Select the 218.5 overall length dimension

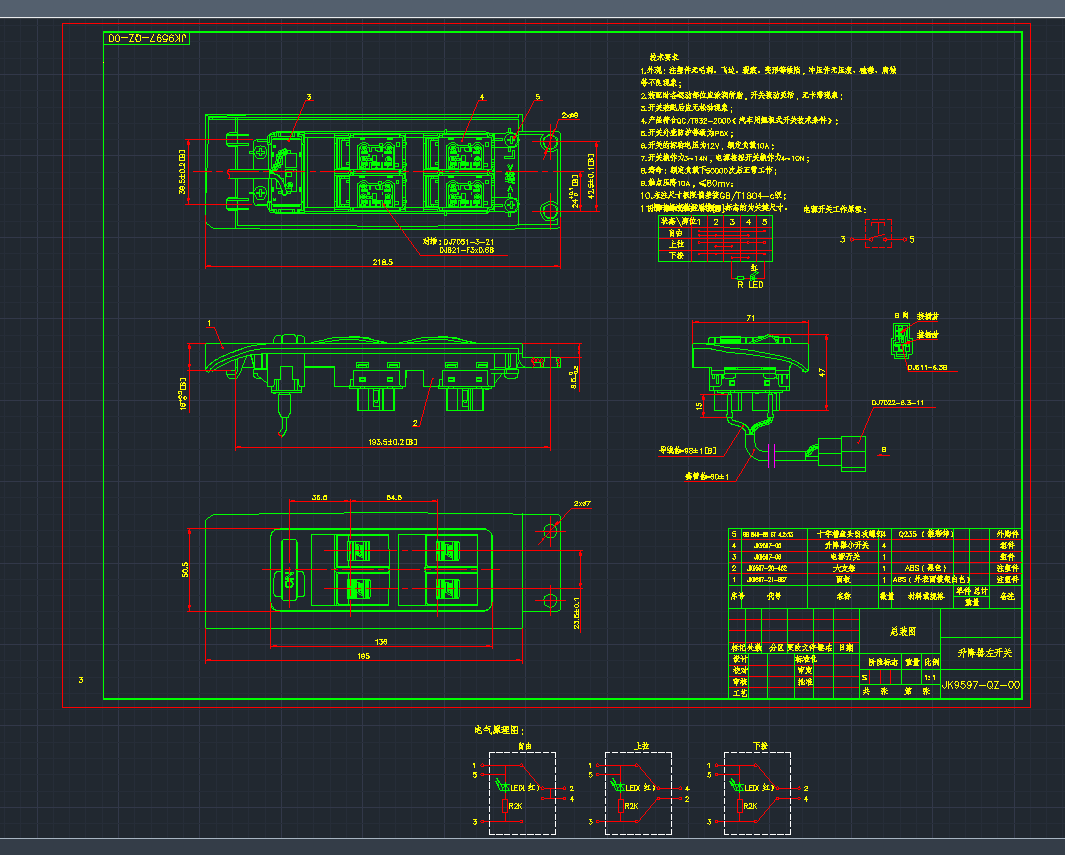click(x=383, y=263)
